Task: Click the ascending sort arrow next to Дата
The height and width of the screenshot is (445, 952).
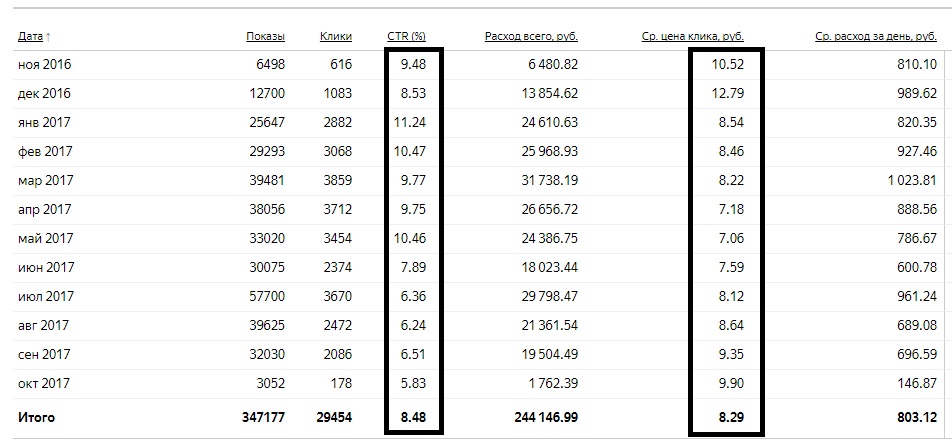Action: point(49,37)
